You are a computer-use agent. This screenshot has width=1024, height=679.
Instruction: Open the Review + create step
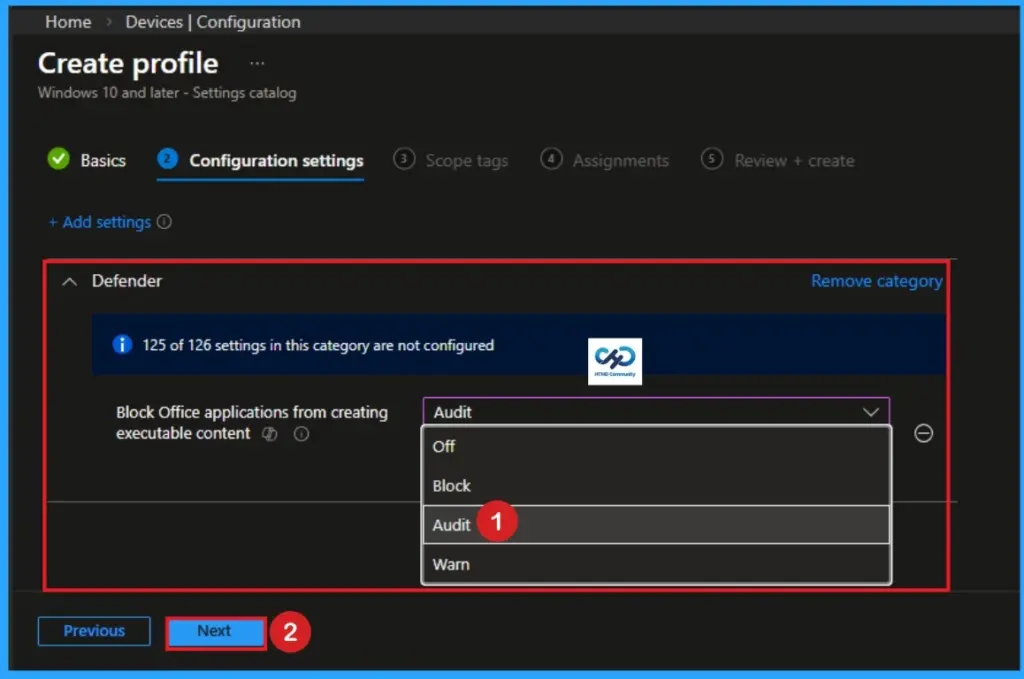point(796,160)
